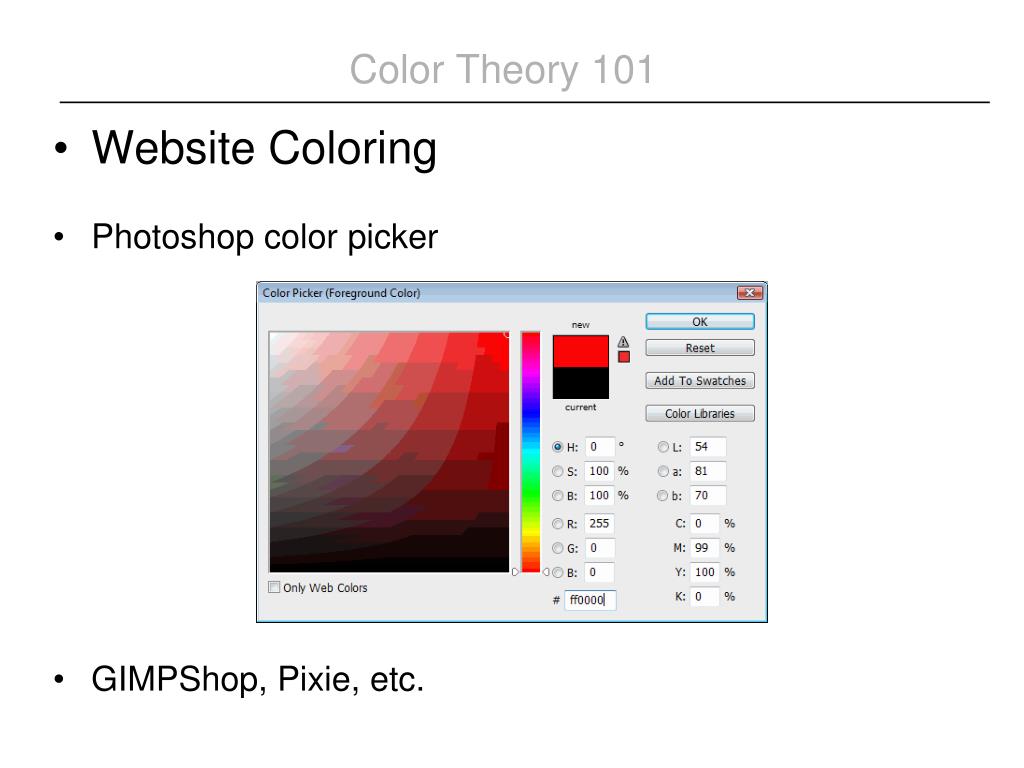Click the G field showing 0

(x=600, y=548)
